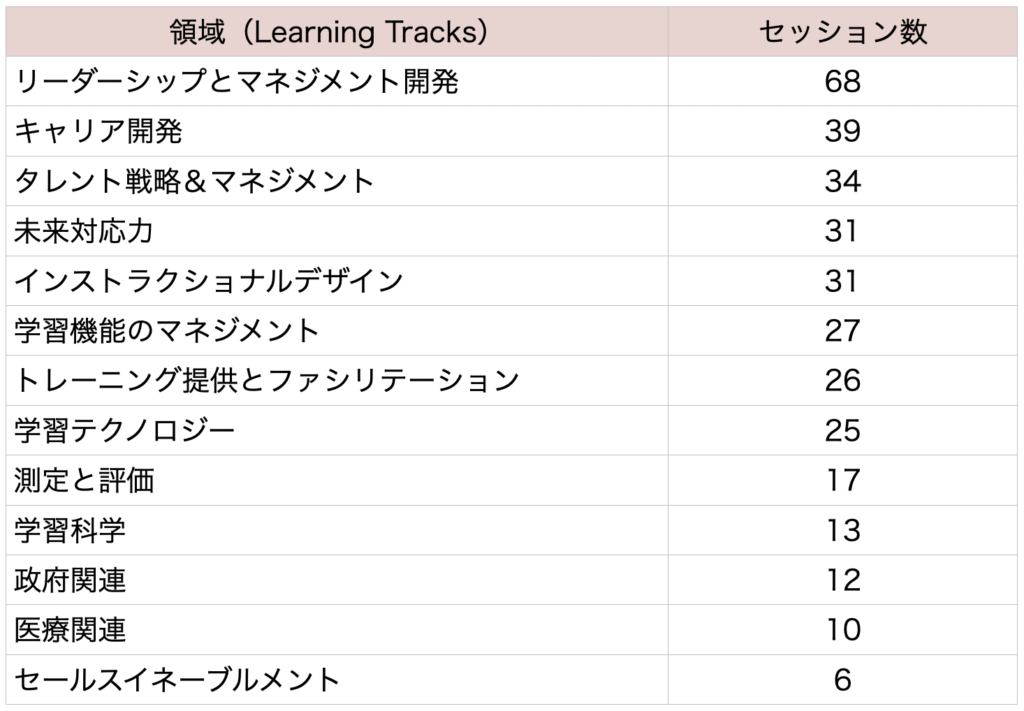Screen dimensions: 1024x711
Task: Select the キャリア開発 row label
Action: (x=337, y=131)
